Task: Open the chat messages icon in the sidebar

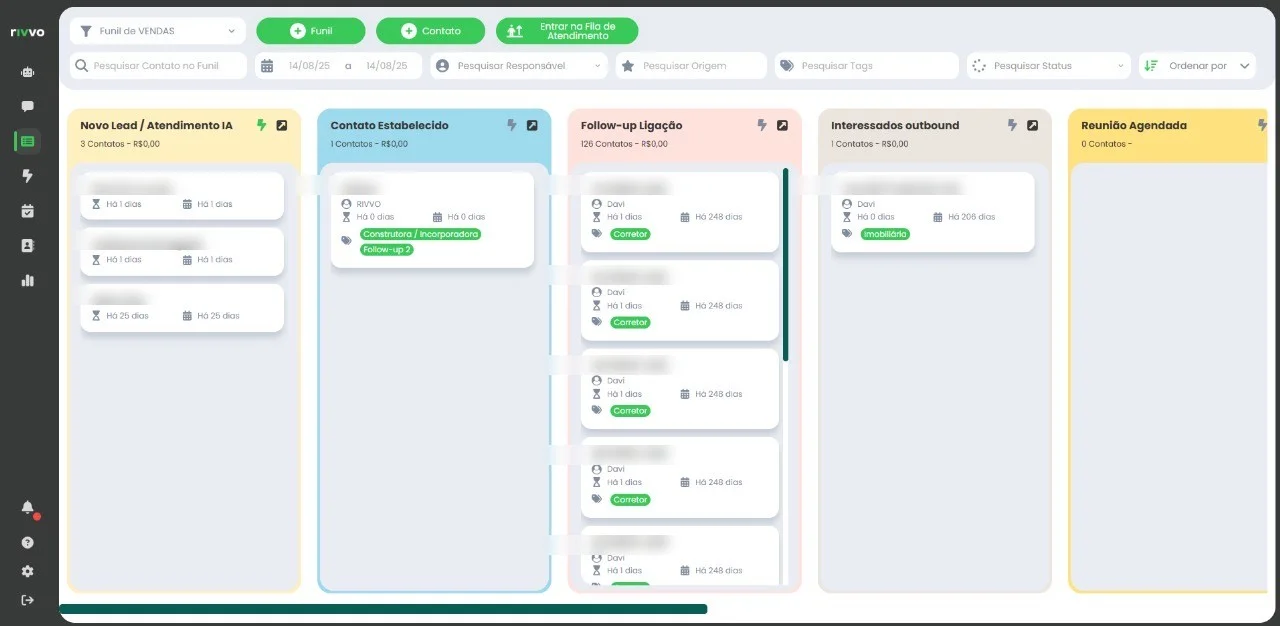Action: click(x=27, y=106)
